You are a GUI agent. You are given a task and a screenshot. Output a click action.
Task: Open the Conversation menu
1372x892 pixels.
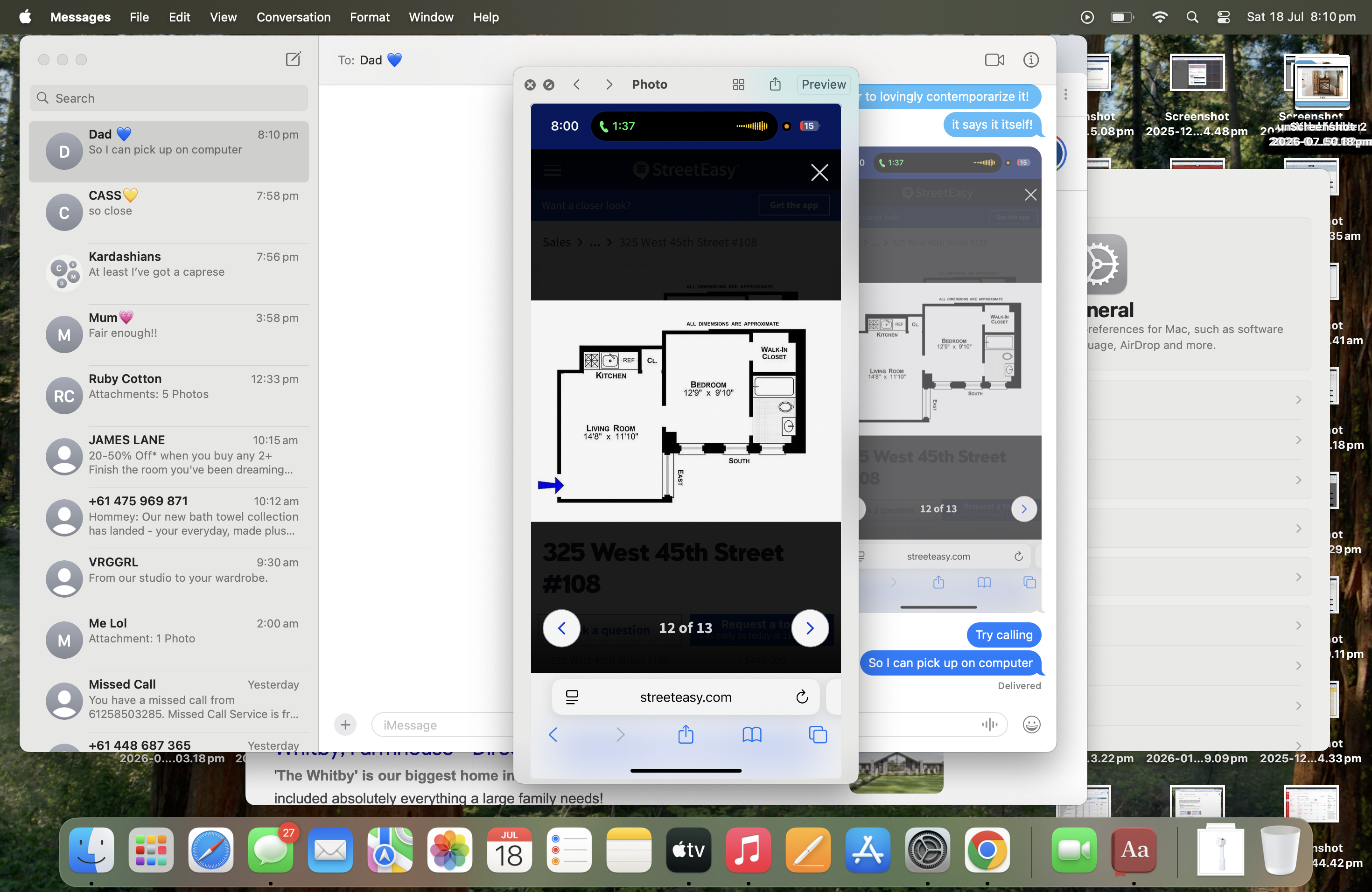tap(294, 17)
